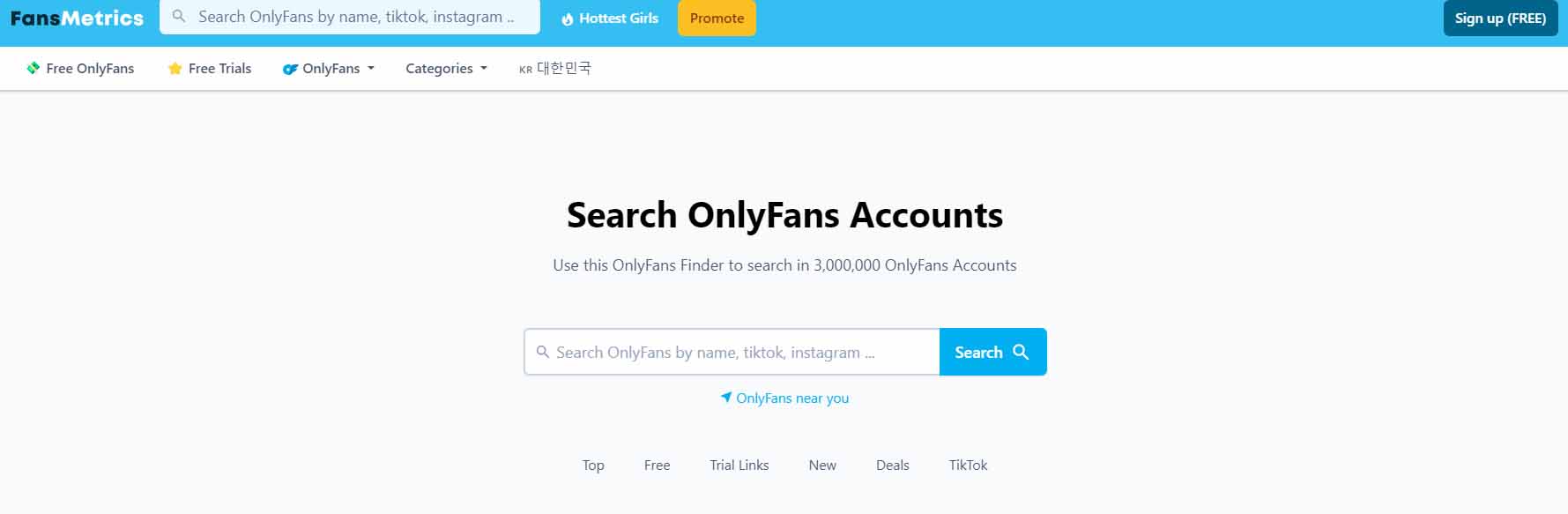
Task: Switch to the Trial Links tab
Action: click(739, 465)
